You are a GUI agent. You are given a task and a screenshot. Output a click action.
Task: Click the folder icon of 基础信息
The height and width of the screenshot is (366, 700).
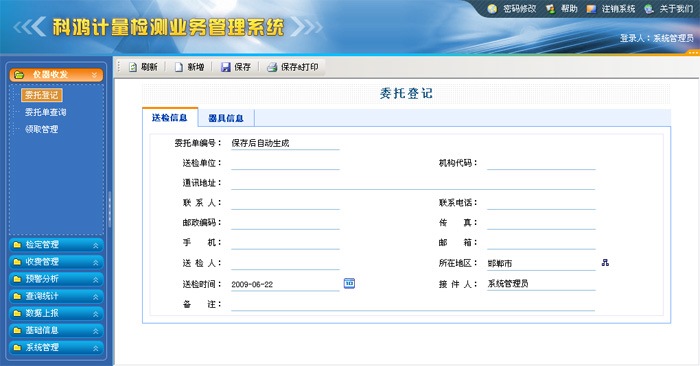click(x=17, y=330)
